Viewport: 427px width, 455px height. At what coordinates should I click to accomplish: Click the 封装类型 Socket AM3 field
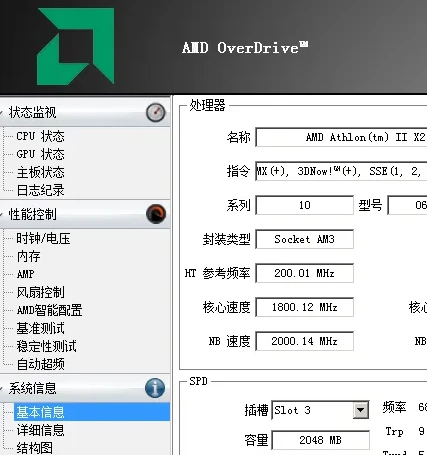305,239
